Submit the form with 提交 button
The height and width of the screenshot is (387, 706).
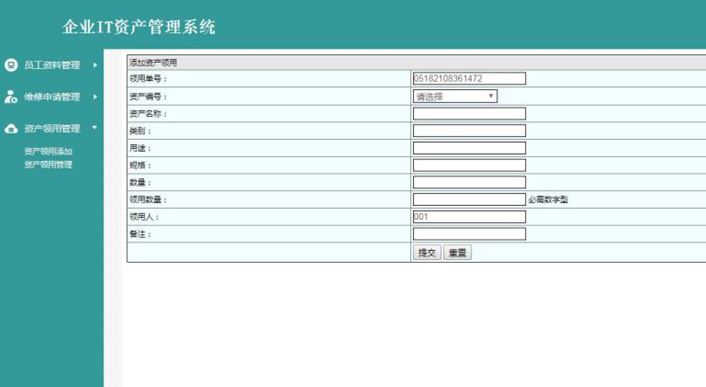427,252
